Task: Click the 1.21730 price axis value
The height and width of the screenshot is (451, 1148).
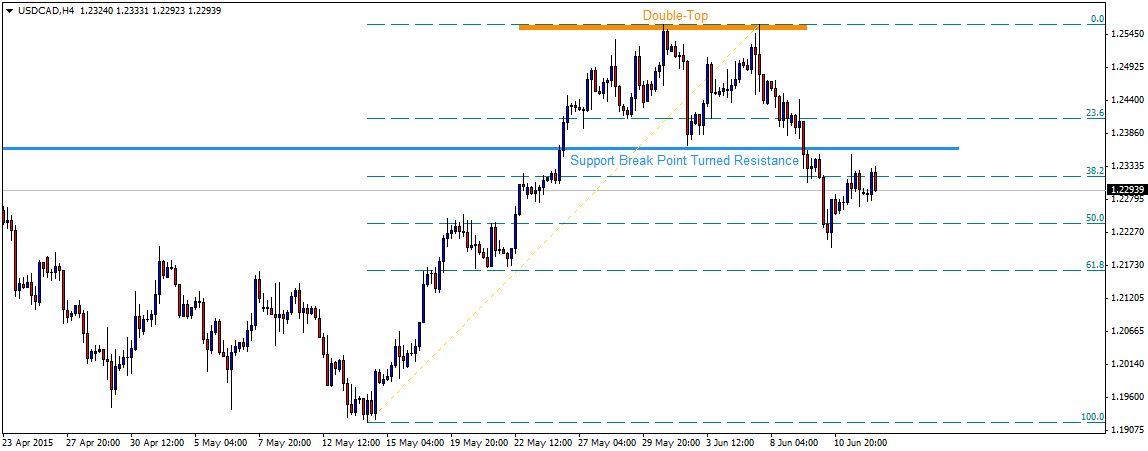Action: coord(1126,264)
